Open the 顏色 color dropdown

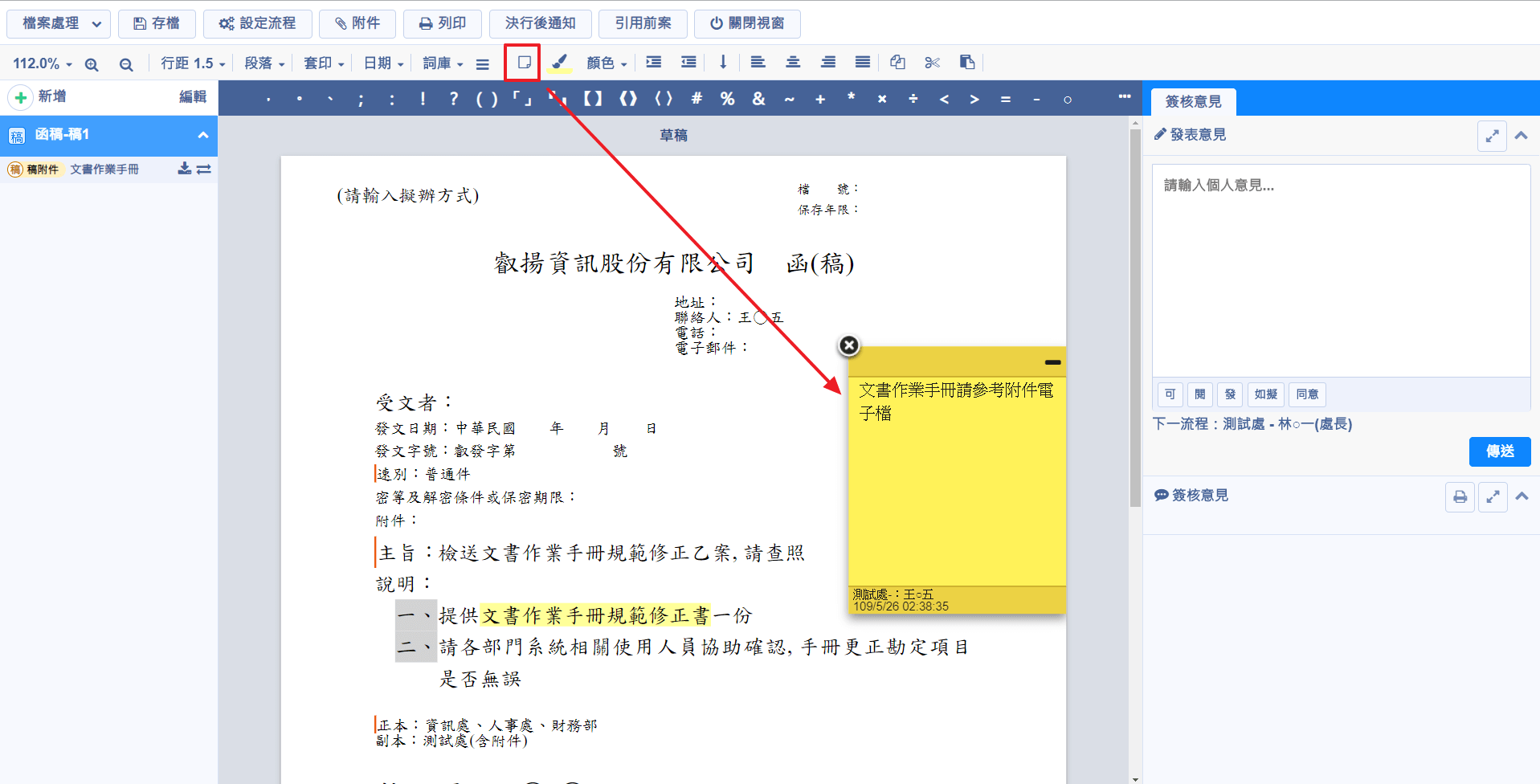[607, 63]
